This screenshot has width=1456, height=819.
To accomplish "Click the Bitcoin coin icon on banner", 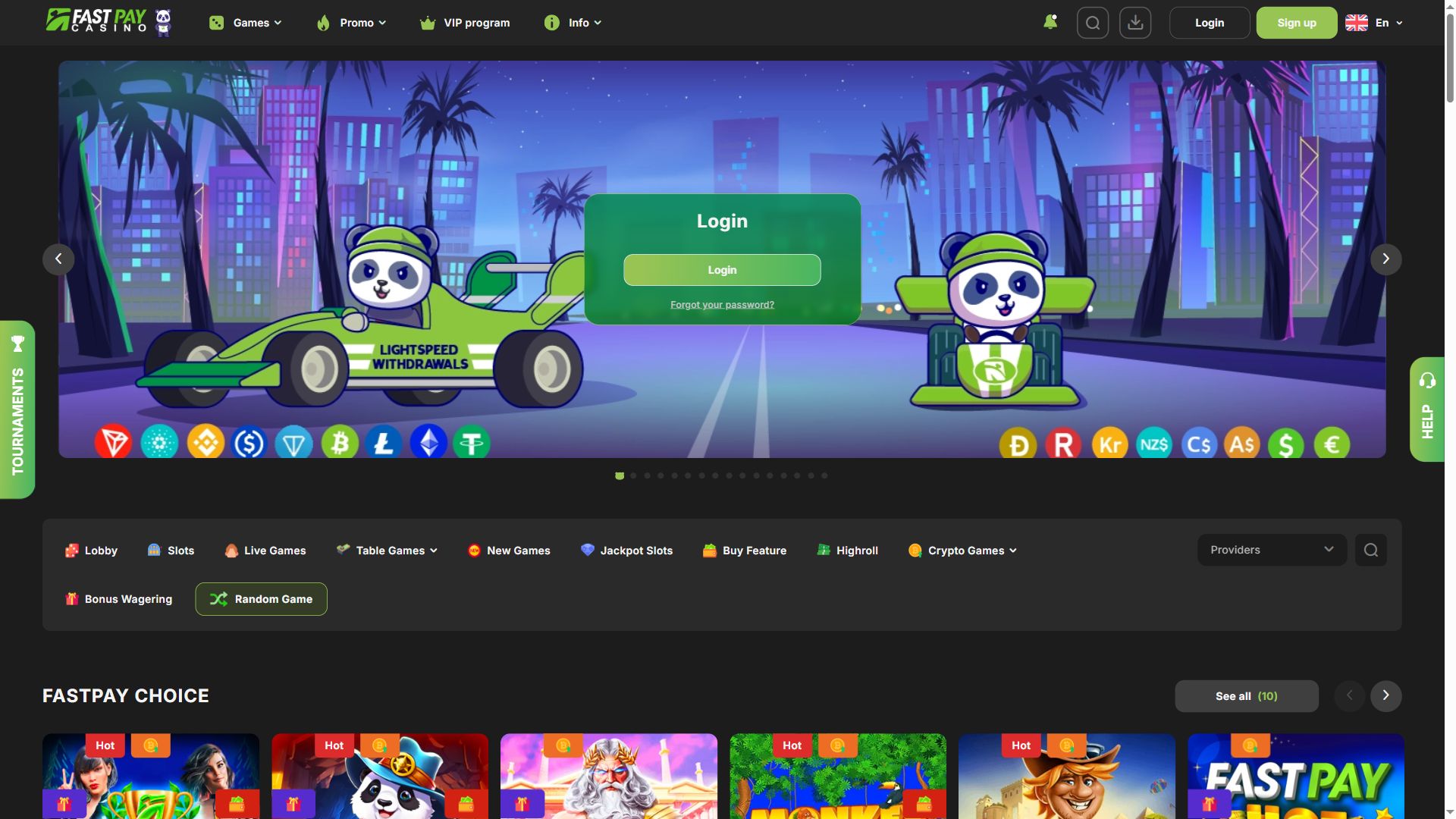I will [x=340, y=442].
